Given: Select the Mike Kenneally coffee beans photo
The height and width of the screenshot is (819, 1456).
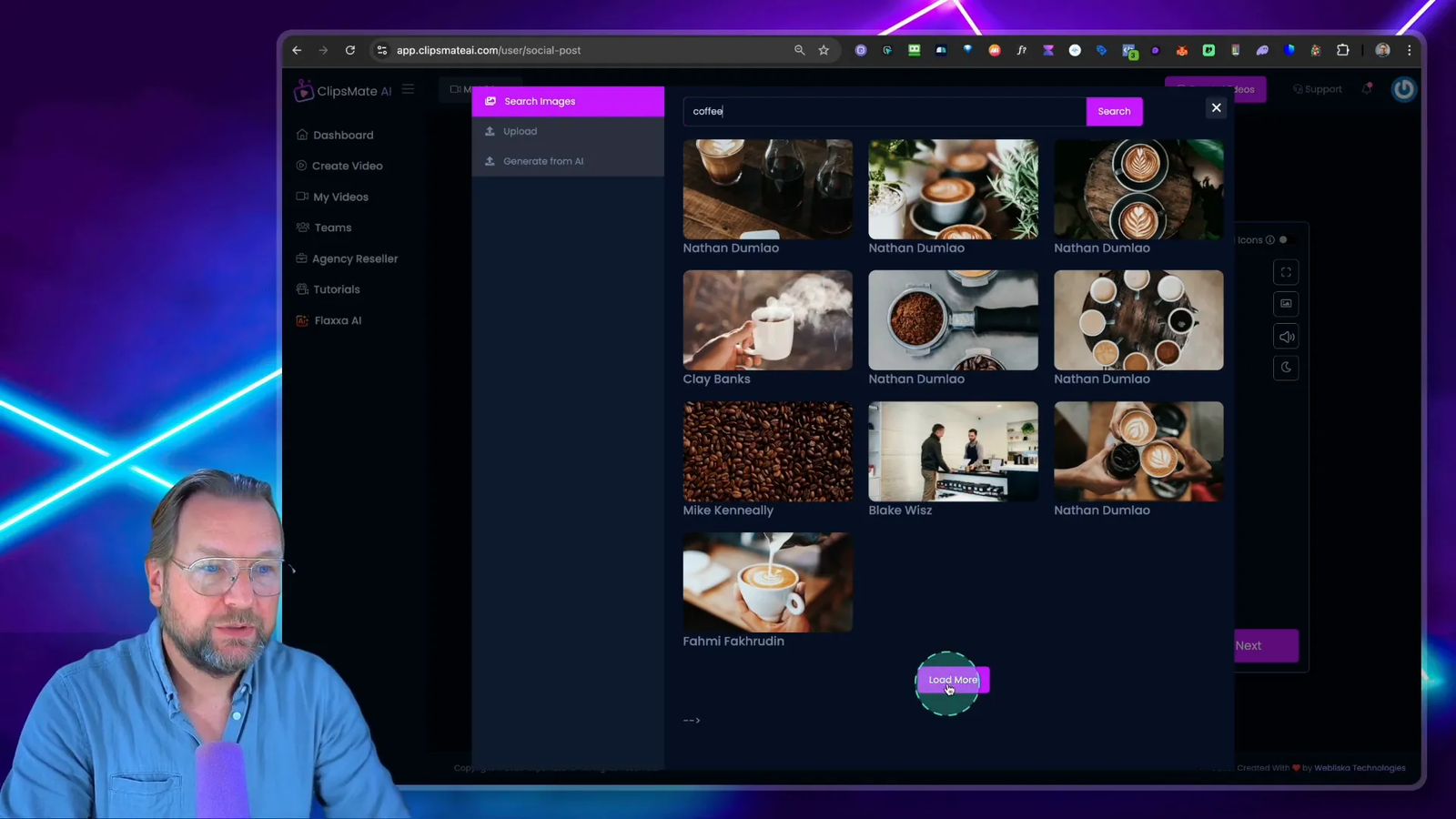Looking at the screenshot, I should point(768,451).
